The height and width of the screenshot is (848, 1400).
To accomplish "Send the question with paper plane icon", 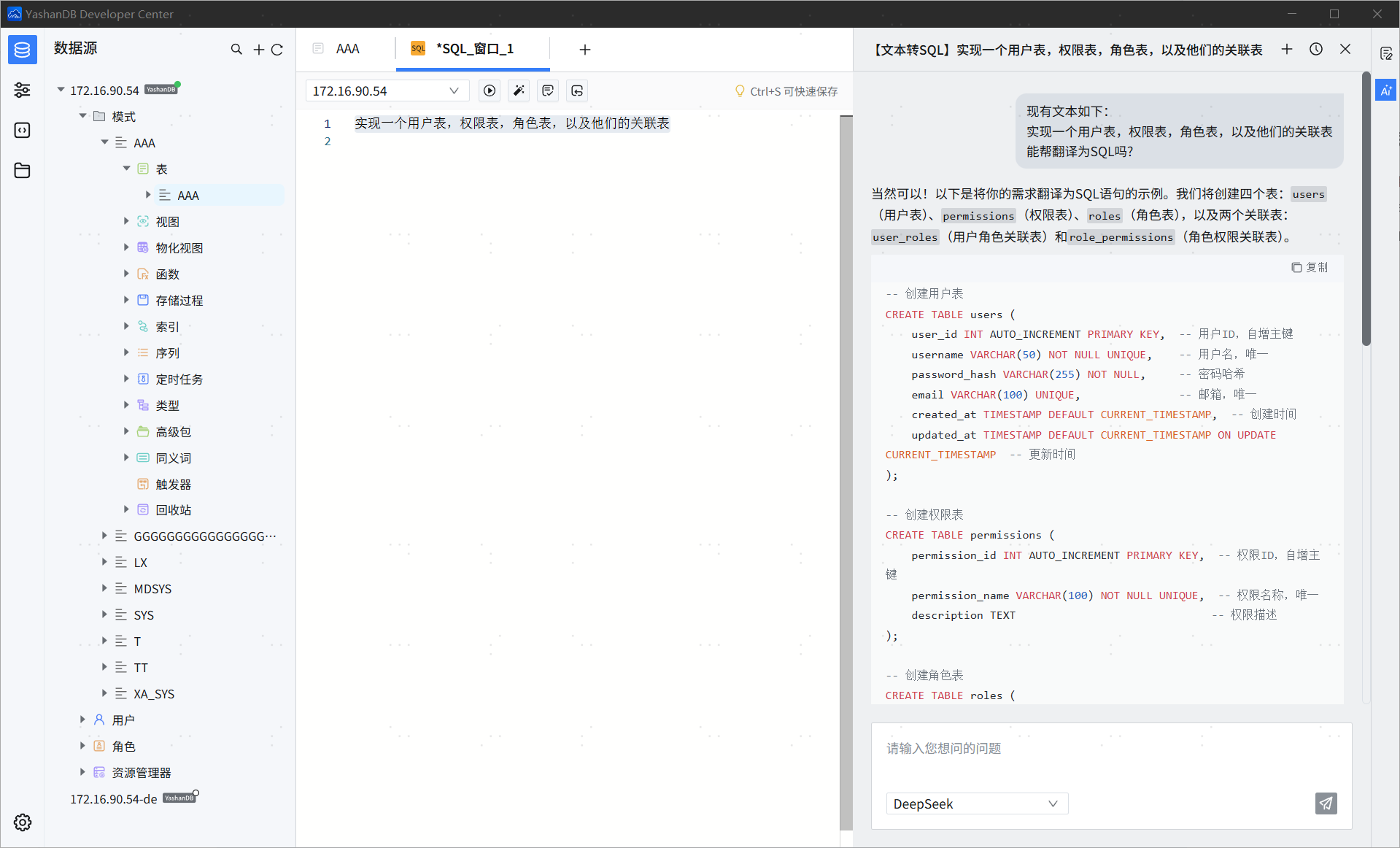I will click(1326, 803).
